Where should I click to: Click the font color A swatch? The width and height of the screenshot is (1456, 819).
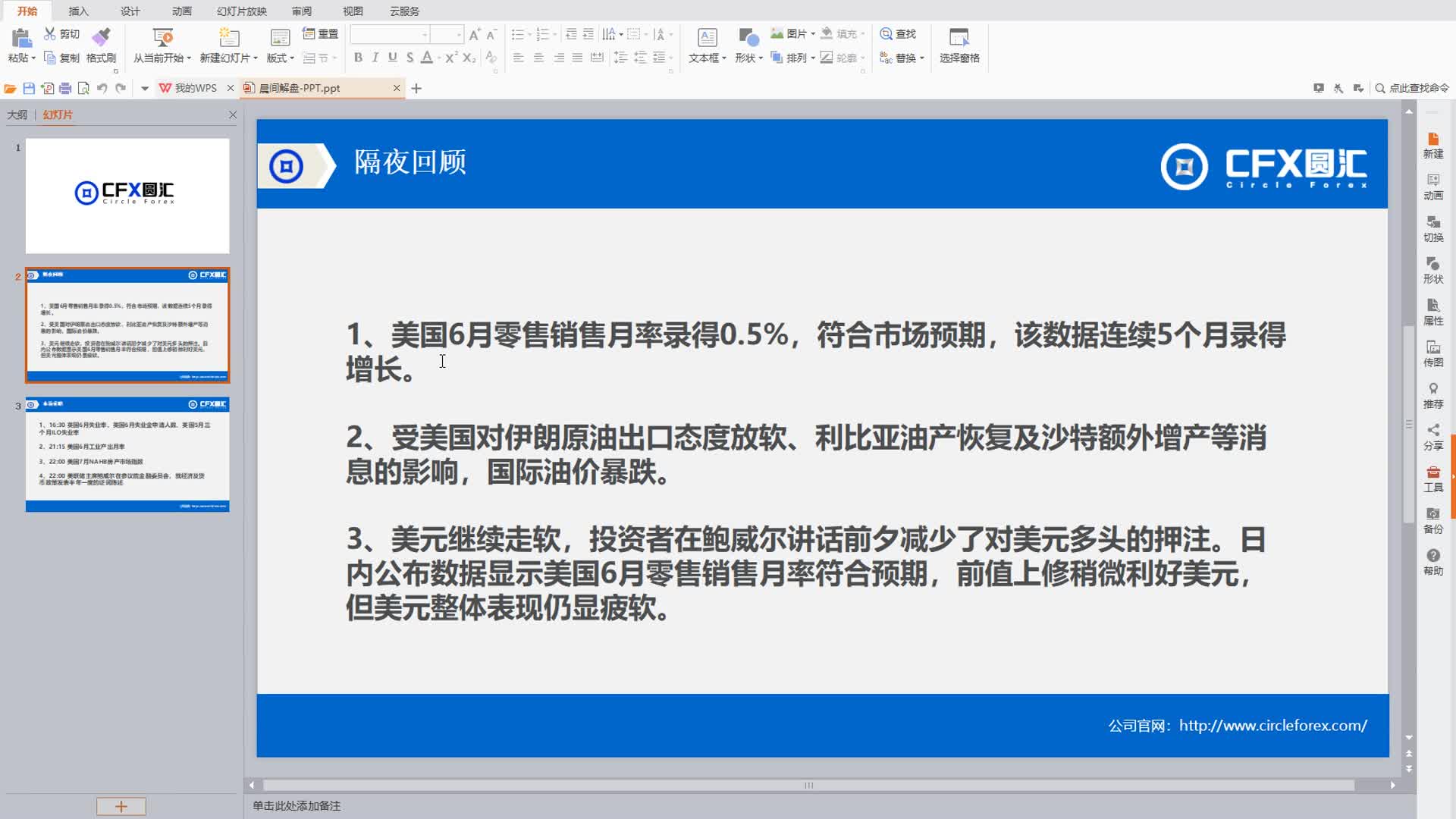coord(427,58)
